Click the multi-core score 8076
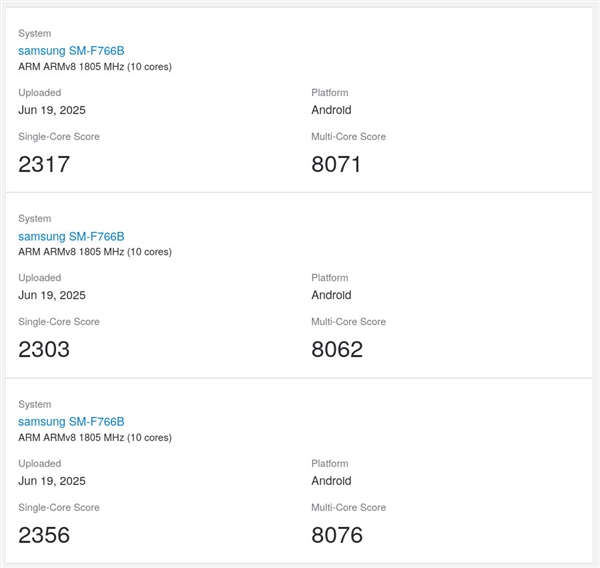Image resolution: width=600 pixels, height=568 pixels. [x=336, y=535]
